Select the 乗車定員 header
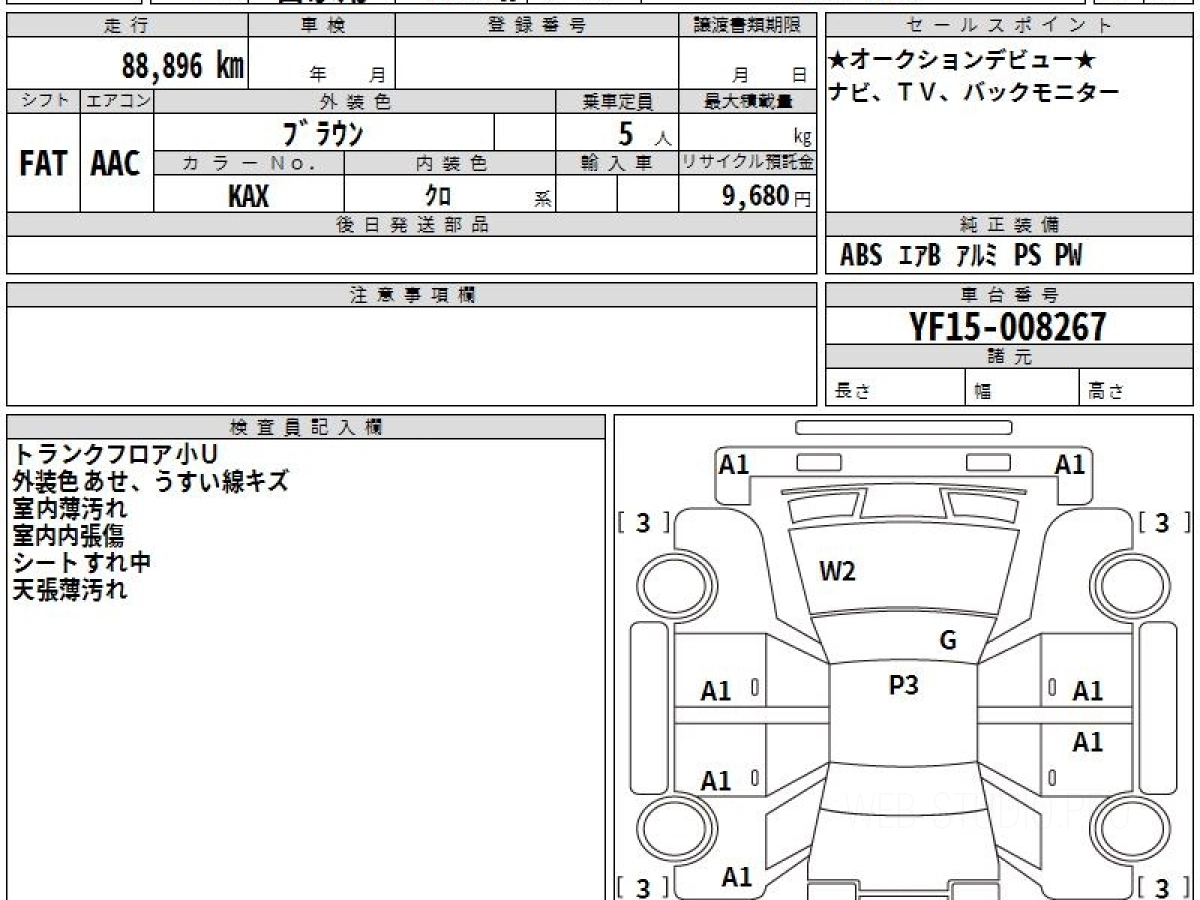The width and height of the screenshot is (1200, 900). (x=617, y=101)
